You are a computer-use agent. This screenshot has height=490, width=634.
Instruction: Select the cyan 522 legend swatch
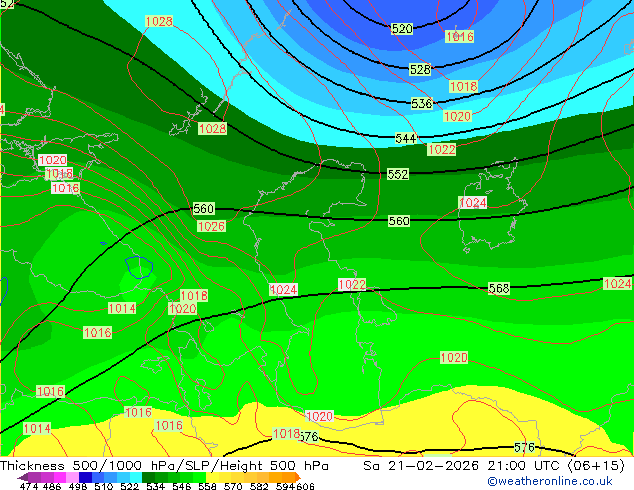click(x=136, y=477)
